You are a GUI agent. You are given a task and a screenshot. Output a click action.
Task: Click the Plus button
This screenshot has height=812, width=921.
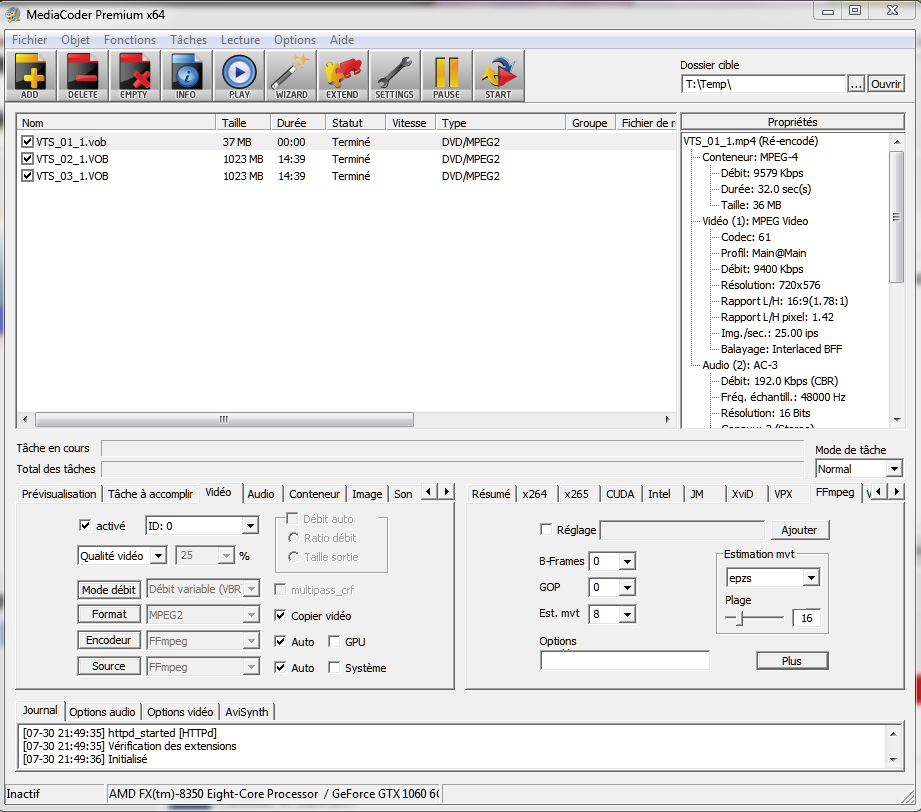(x=792, y=660)
